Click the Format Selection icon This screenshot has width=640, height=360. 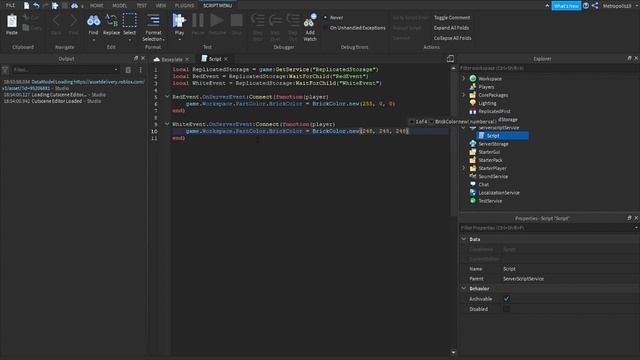(153, 20)
